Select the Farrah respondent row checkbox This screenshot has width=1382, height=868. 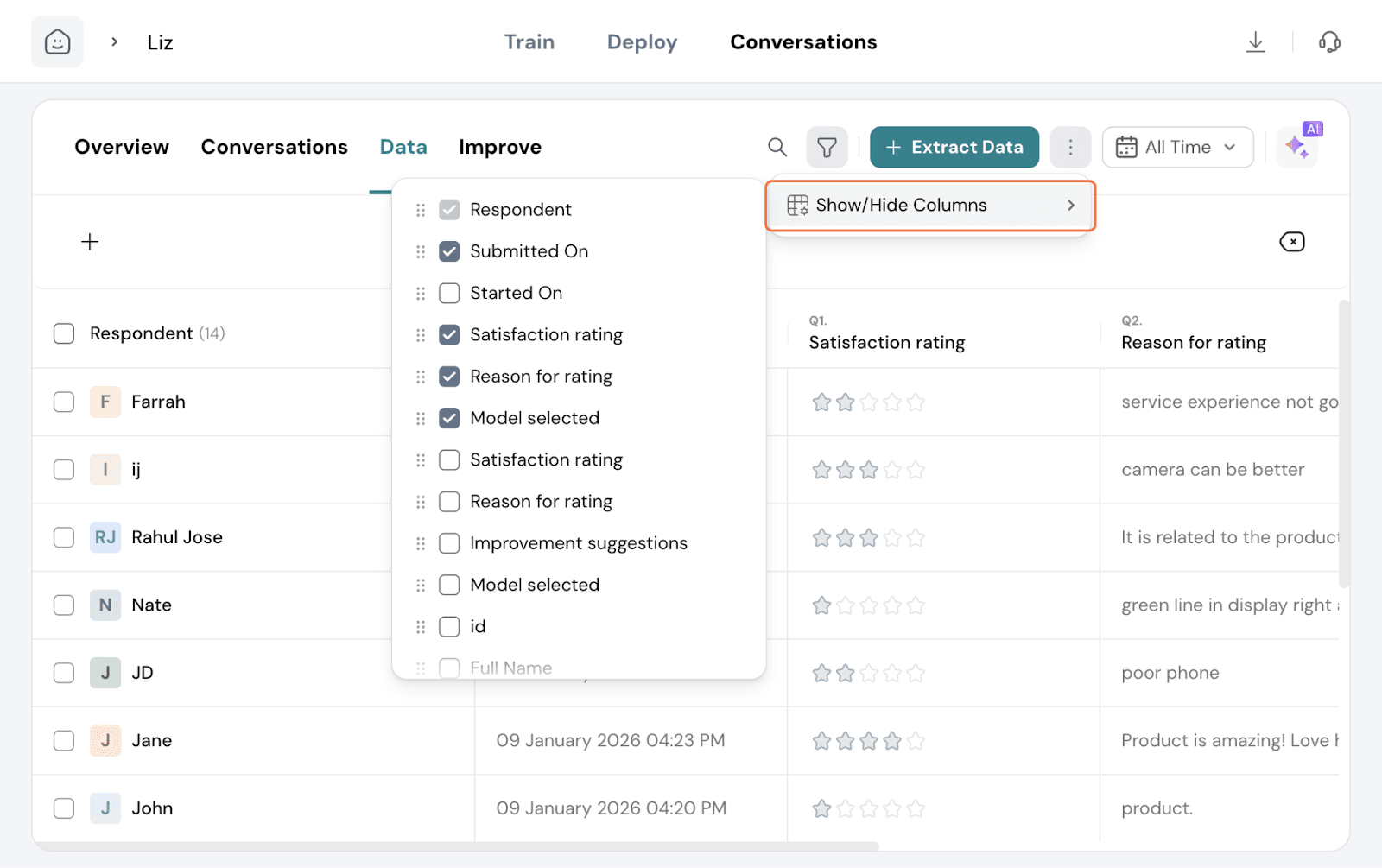pos(64,402)
